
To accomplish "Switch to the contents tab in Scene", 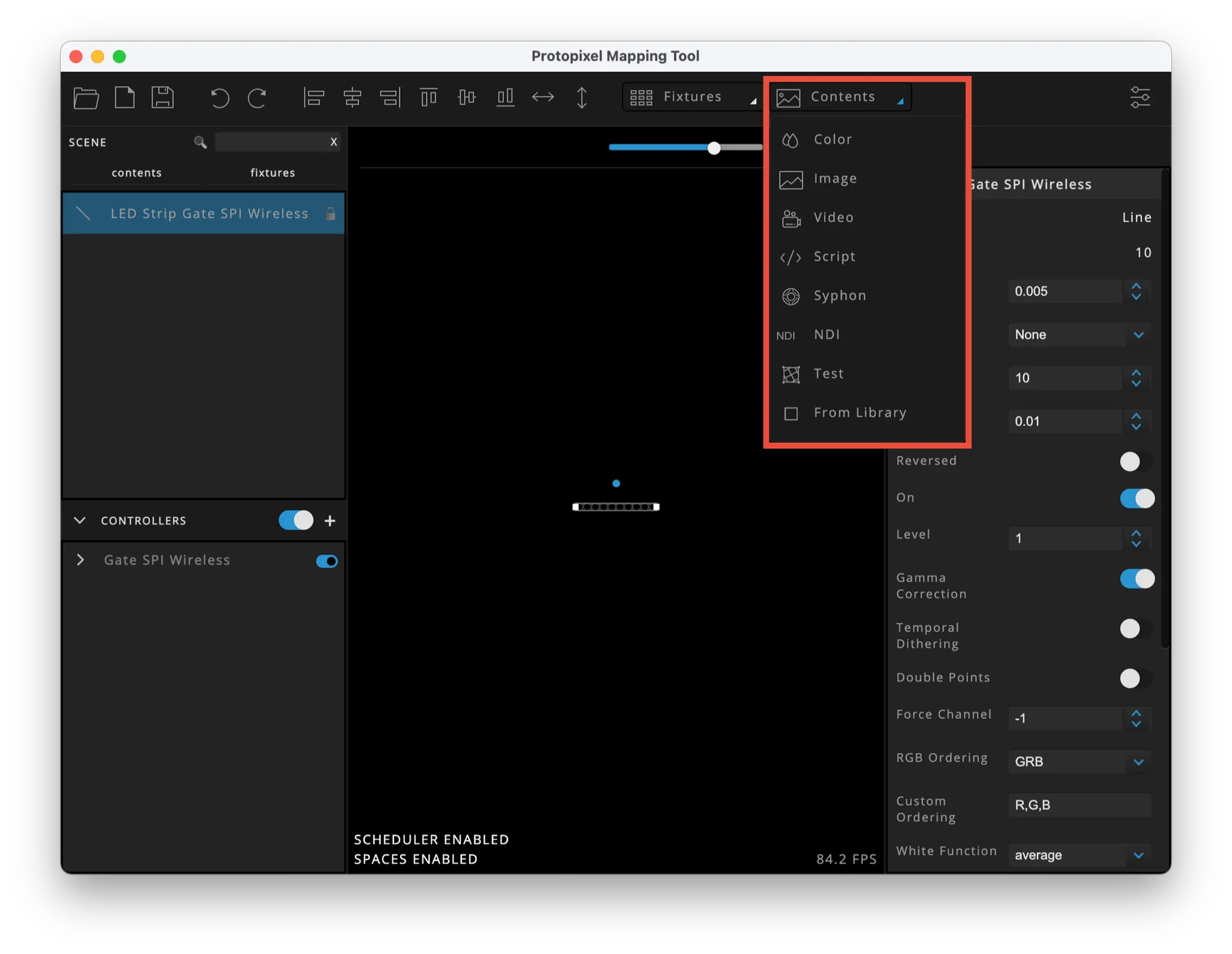I will pyautogui.click(x=137, y=173).
